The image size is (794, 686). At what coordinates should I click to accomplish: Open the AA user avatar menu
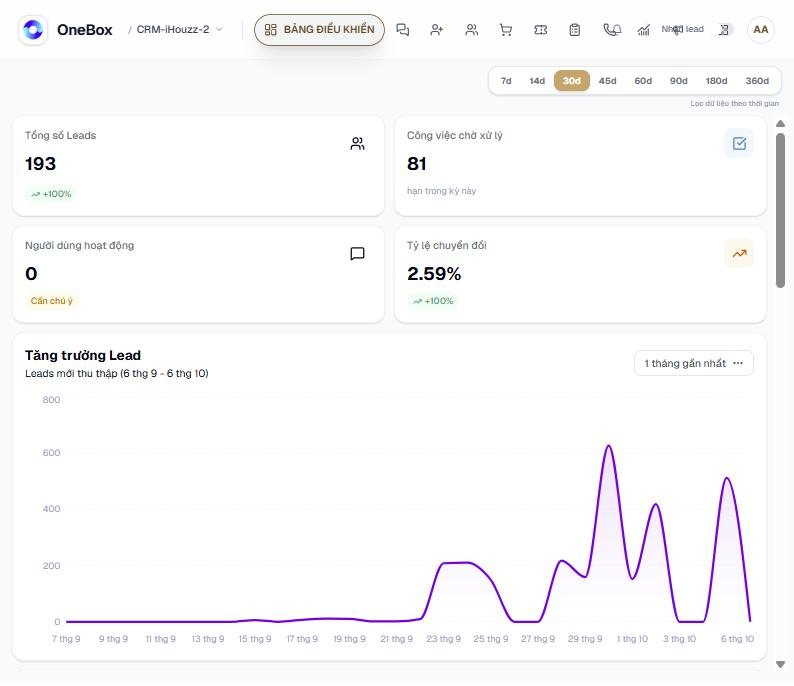point(760,30)
